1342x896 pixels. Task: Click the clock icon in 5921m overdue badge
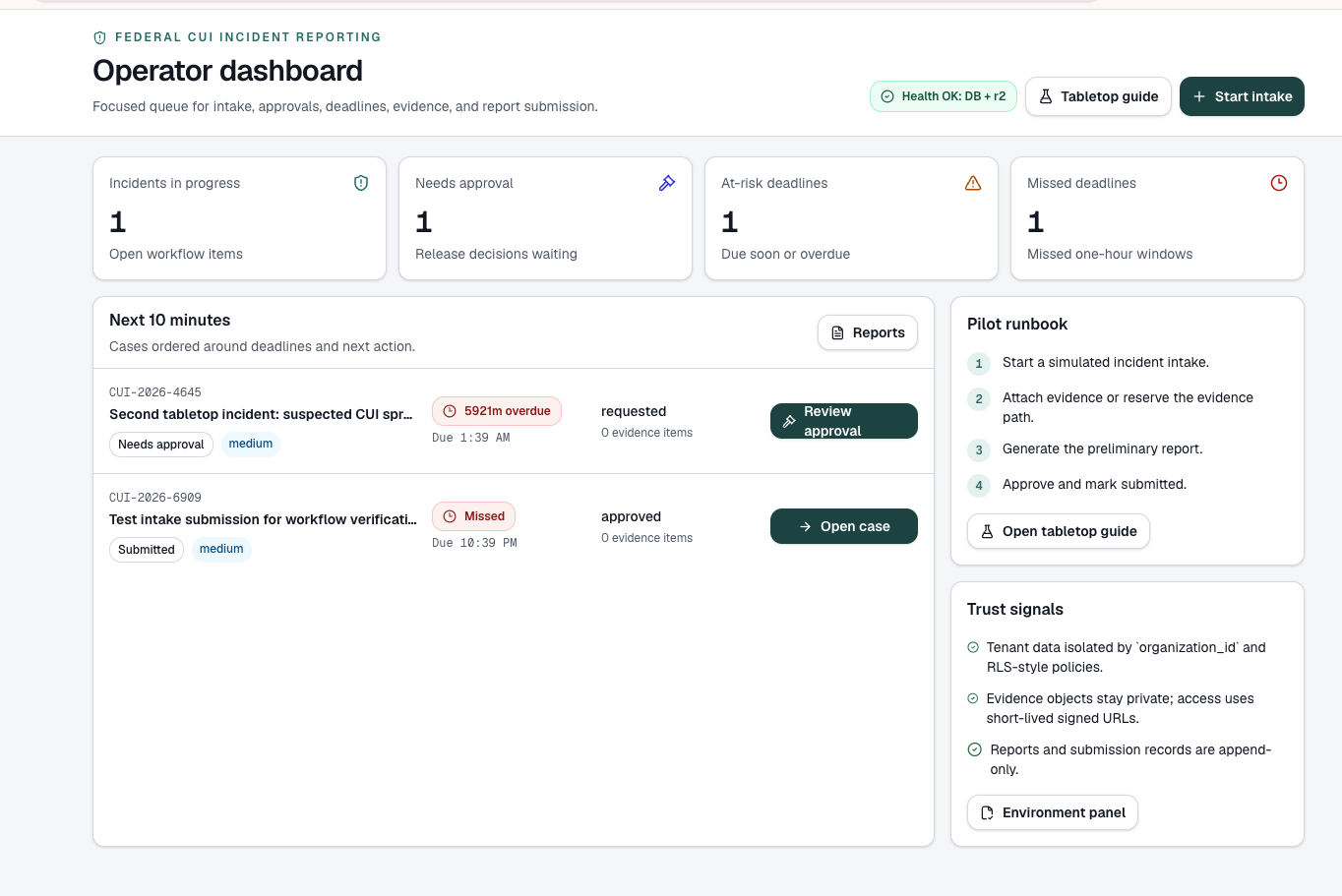[450, 411]
